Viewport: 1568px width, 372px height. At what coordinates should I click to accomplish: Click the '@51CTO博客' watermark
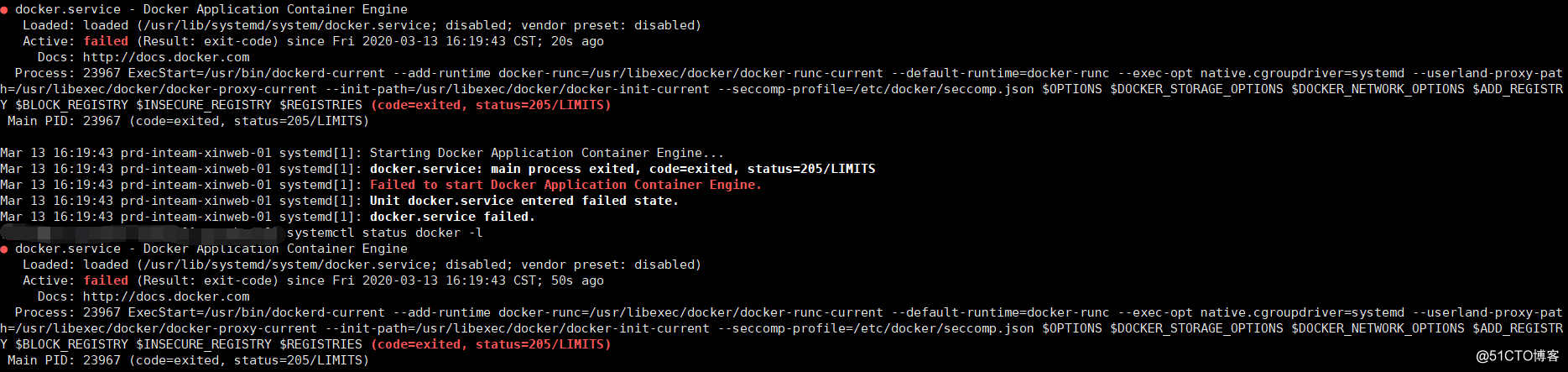pos(1517,356)
